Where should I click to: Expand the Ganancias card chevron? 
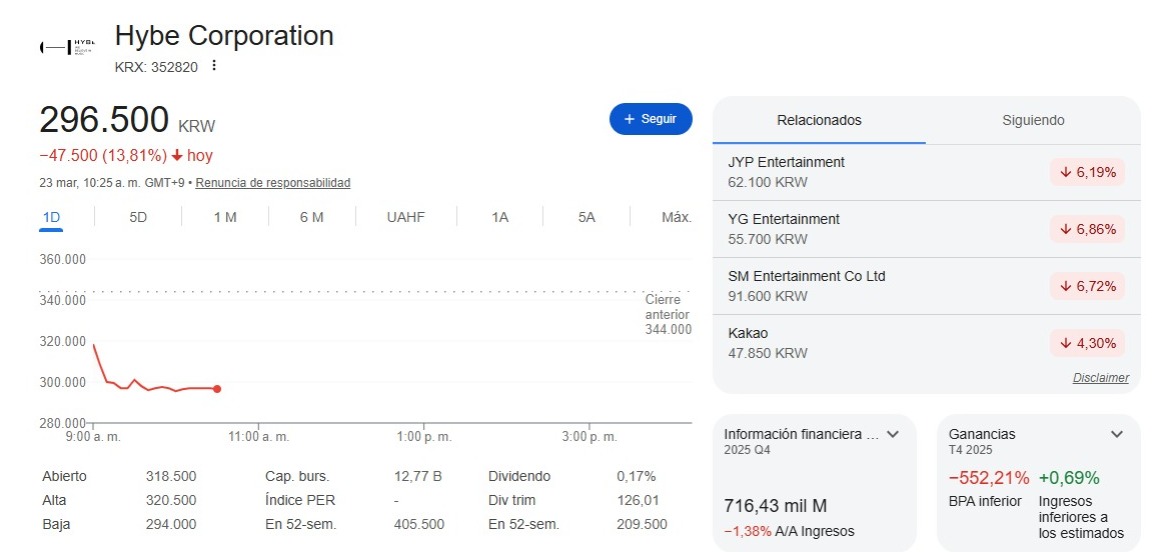point(1117,434)
